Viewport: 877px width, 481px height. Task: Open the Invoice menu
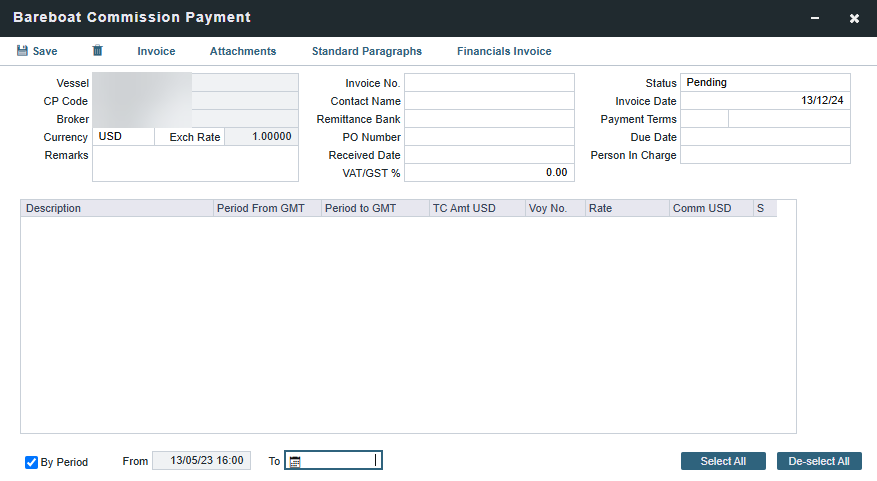pyautogui.click(x=156, y=51)
